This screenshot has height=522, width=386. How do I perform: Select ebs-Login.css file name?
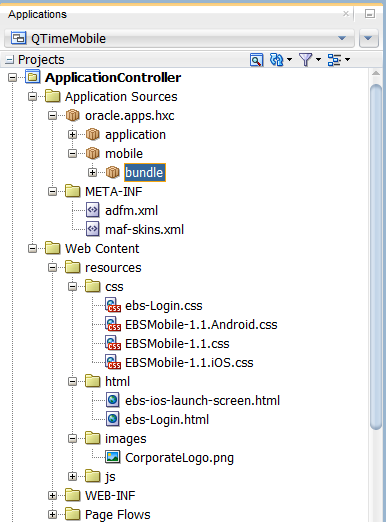click(x=164, y=306)
